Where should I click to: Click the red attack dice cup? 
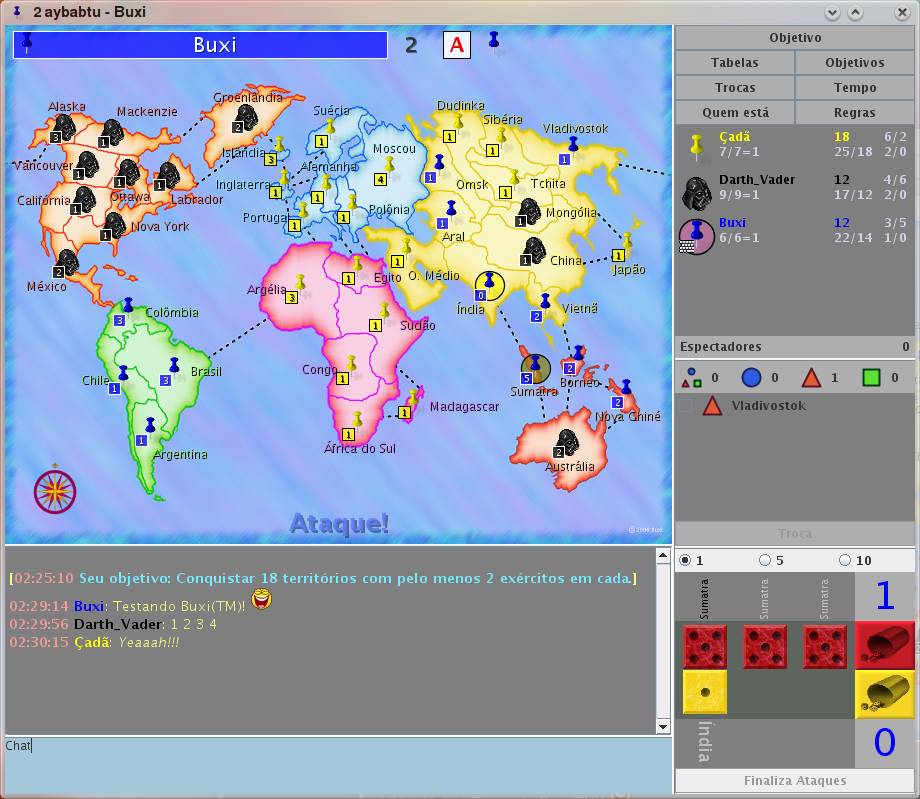[x=884, y=645]
